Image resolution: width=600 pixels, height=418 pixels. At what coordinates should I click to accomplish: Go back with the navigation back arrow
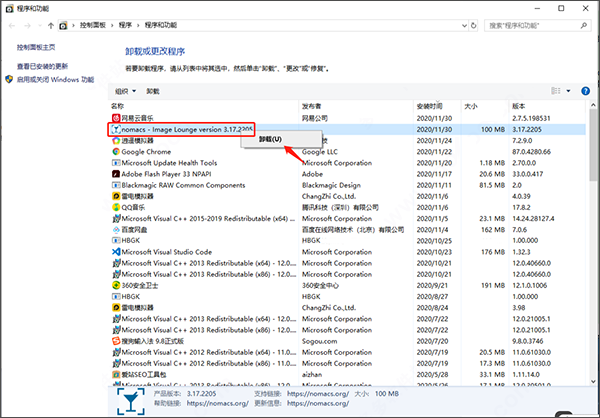(12, 26)
